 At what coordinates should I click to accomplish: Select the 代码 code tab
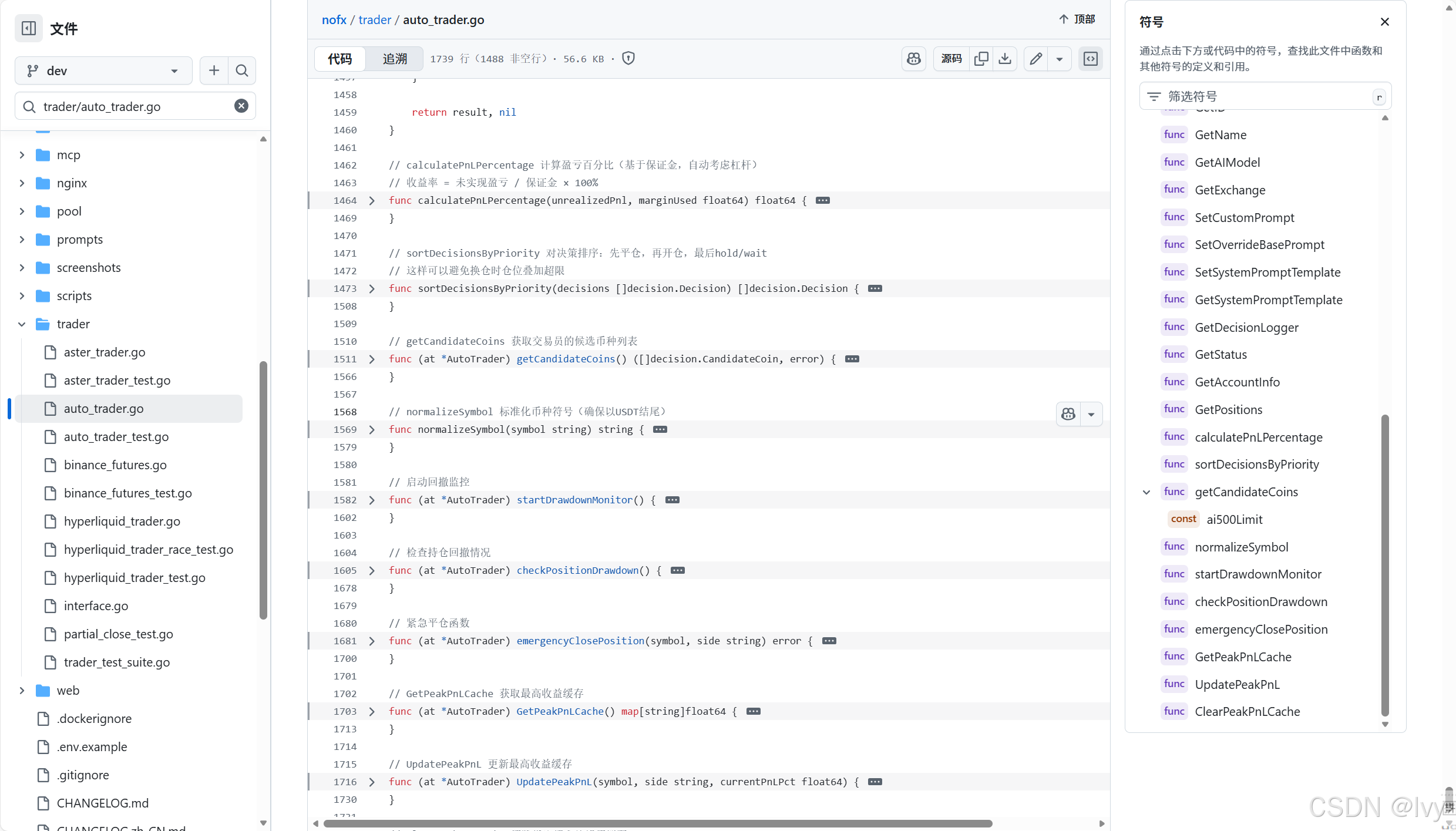(x=339, y=59)
